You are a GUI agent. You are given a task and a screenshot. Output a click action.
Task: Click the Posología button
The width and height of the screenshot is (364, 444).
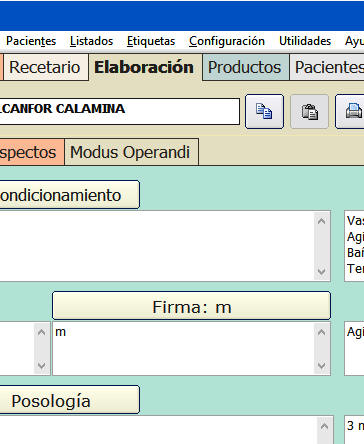[67, 400]
